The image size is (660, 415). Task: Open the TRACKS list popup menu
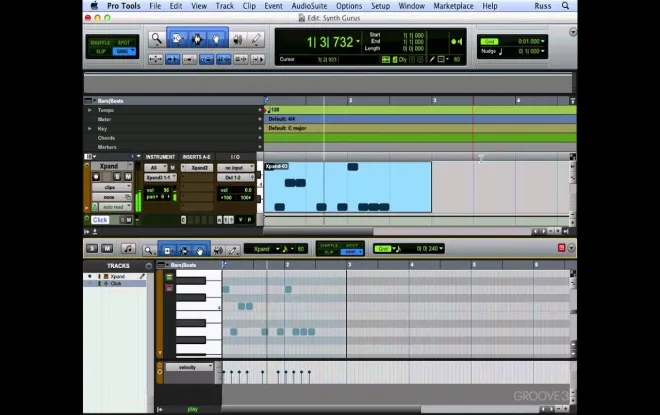pyautogui.click(x=149, y=266)
